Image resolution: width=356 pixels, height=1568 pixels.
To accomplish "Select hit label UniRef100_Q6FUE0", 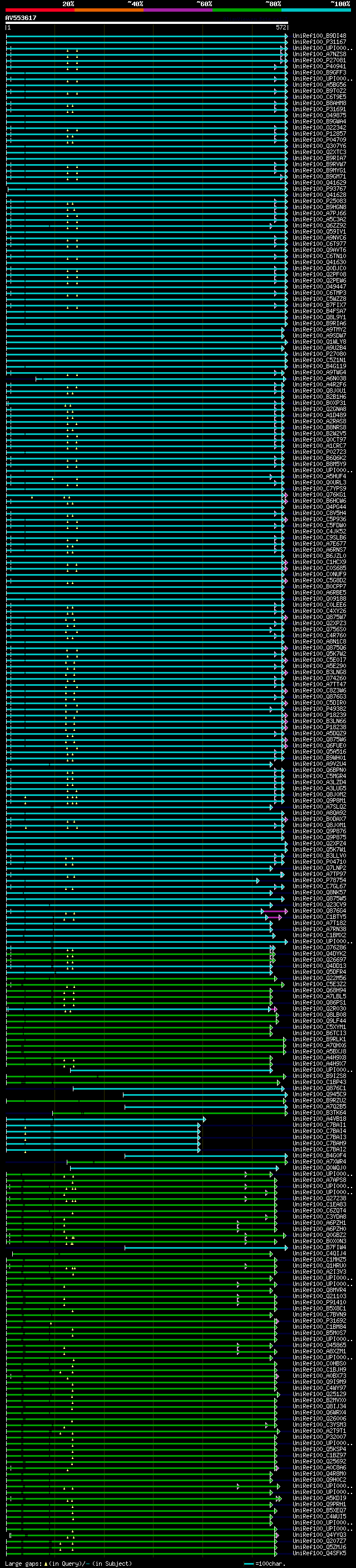I will (x=319, y=746).
